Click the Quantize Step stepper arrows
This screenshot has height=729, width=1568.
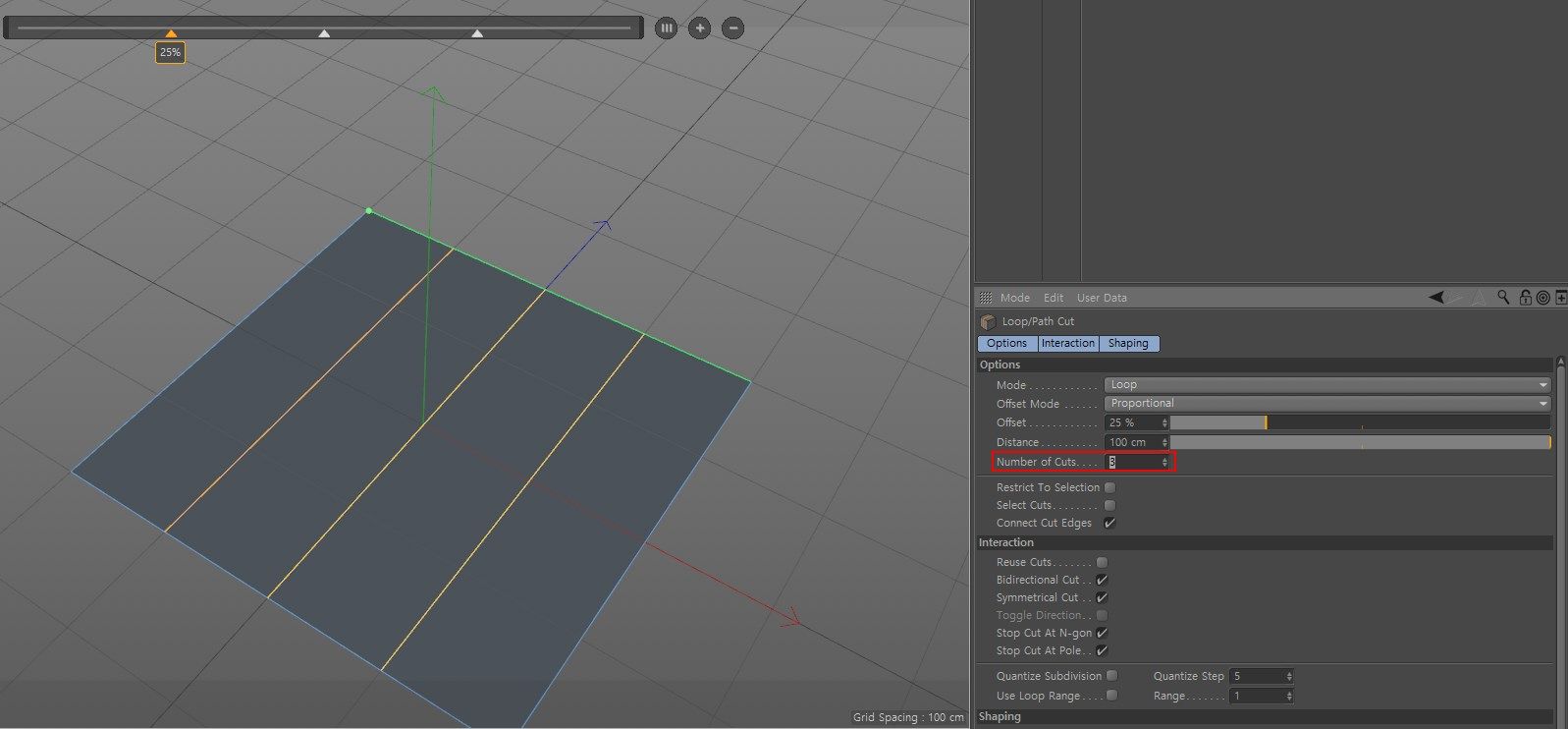(x=1288, y=676)
